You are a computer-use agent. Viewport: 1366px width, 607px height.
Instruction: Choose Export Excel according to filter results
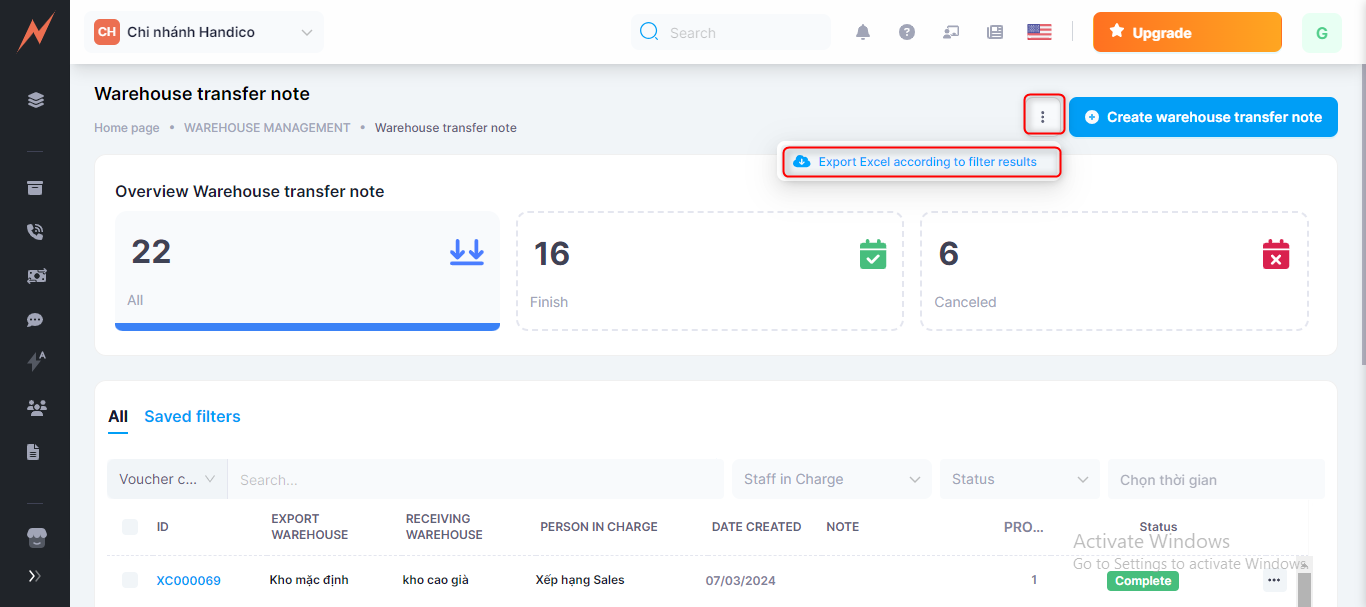920,162
